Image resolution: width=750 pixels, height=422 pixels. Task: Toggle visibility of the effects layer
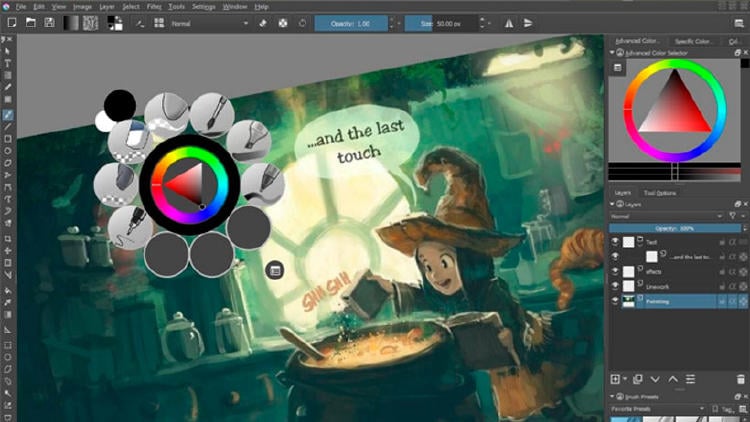tap(615, 271)
